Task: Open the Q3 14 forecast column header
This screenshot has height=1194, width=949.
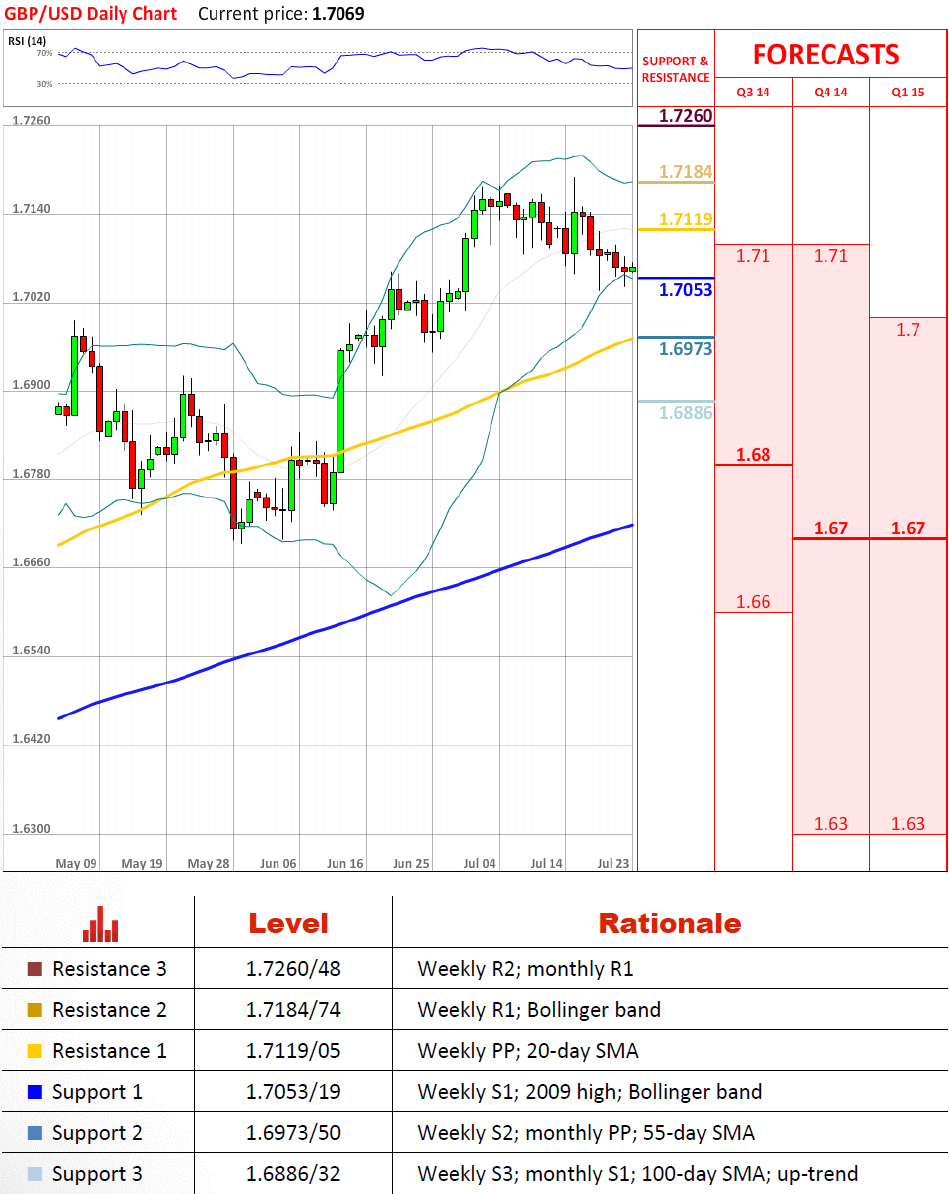Action: click(x=753, y=92)
